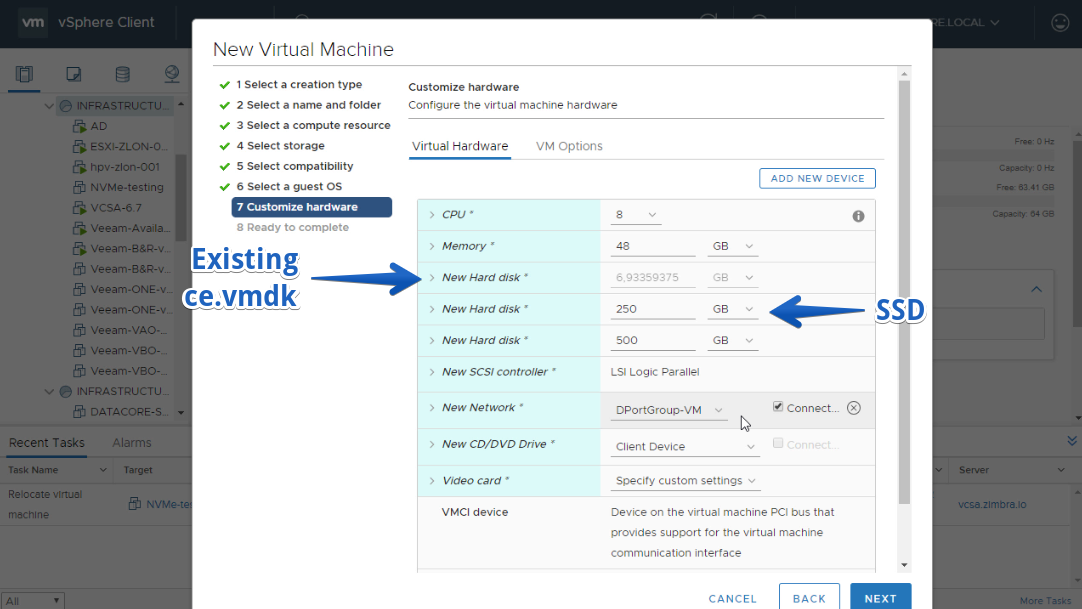Collapse the right panel card chevron
1082x609 pixels.
point(1036,290)
